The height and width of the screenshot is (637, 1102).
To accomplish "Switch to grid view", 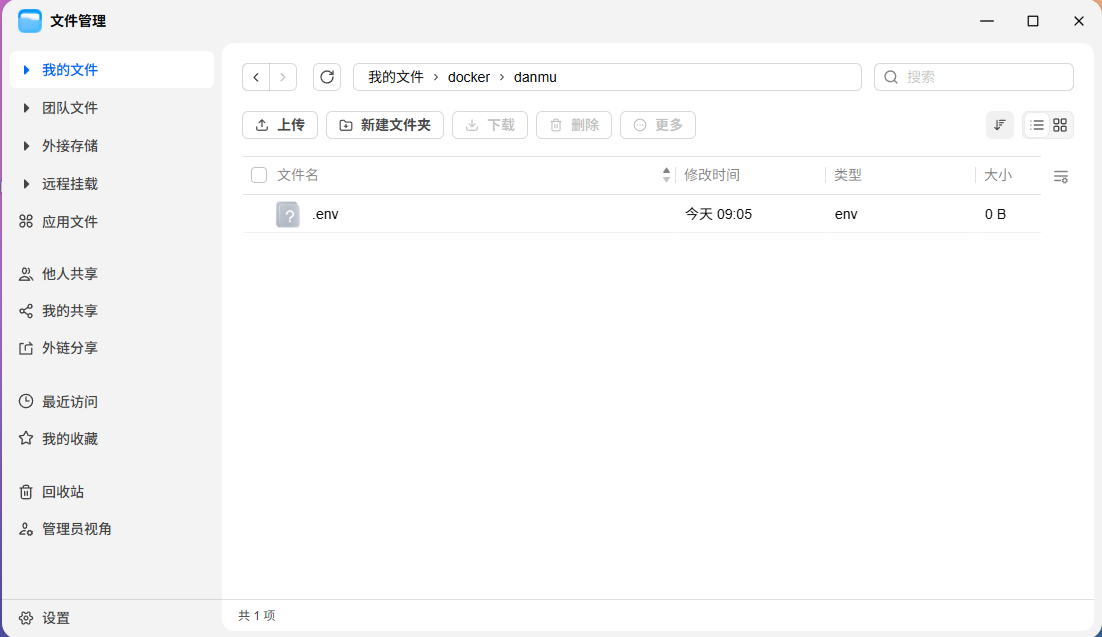I will point(1060,125).
